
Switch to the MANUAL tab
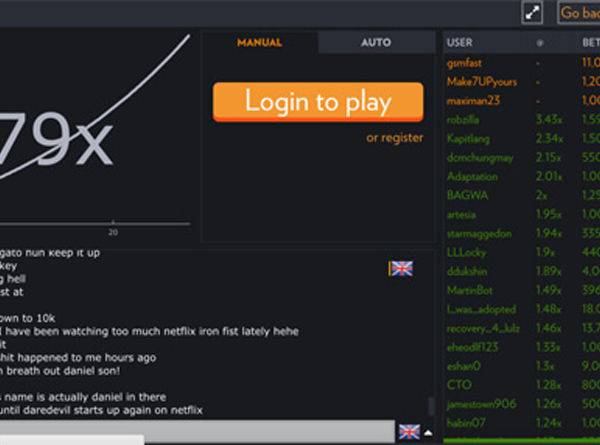[x=259, y=43]
